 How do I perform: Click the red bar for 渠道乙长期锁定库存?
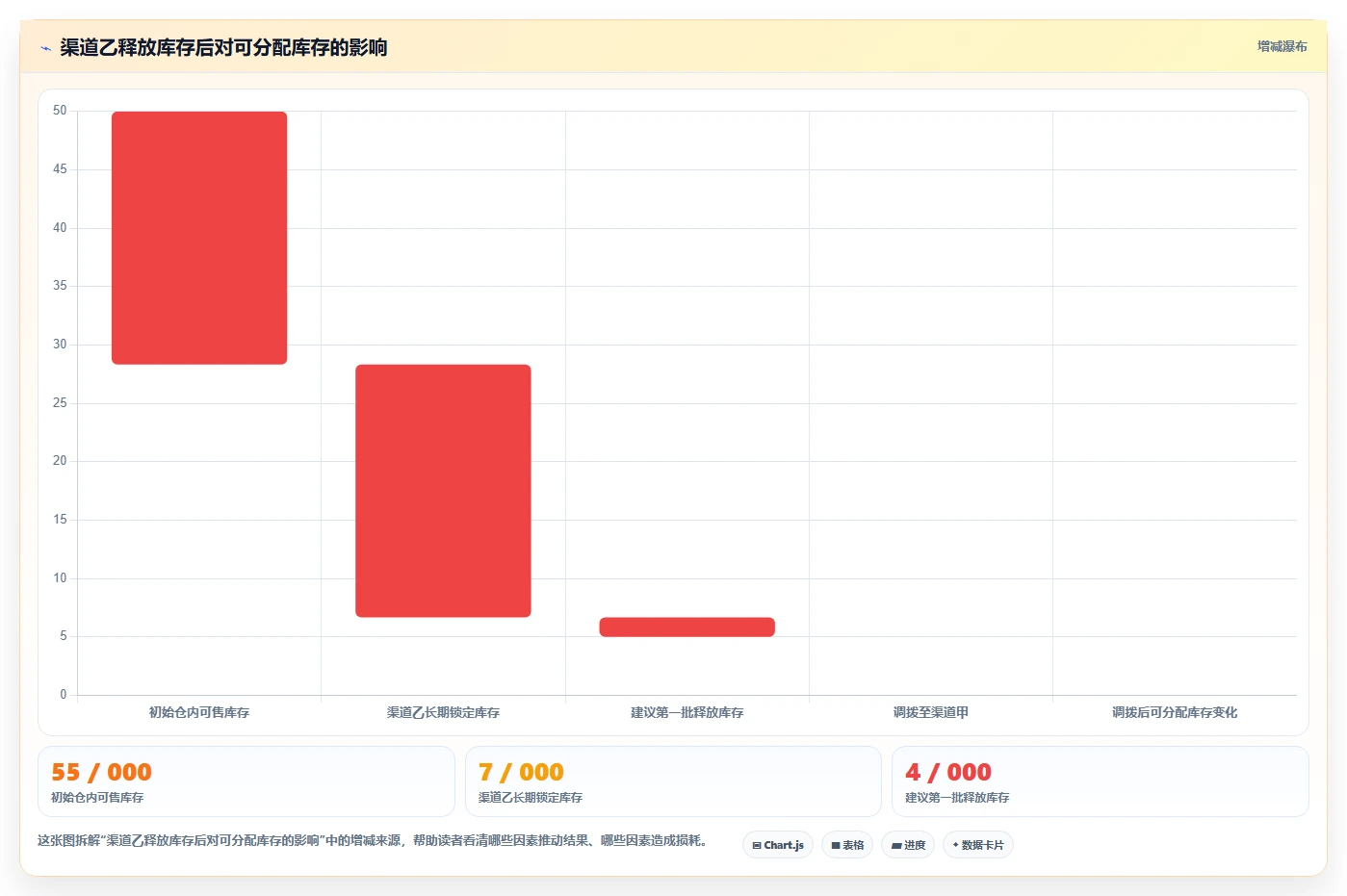click(x=443, y=491)
